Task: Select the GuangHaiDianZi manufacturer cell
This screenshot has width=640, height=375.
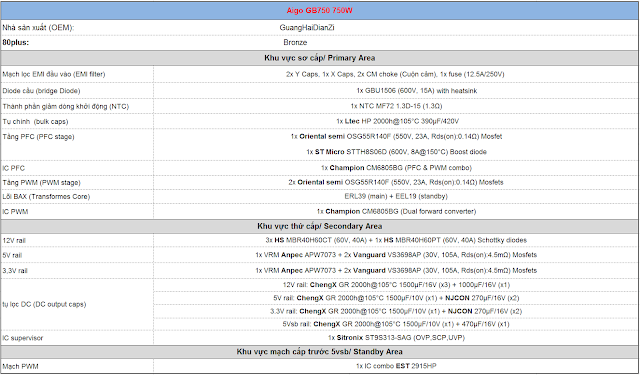Action: [x=307, y=28]
